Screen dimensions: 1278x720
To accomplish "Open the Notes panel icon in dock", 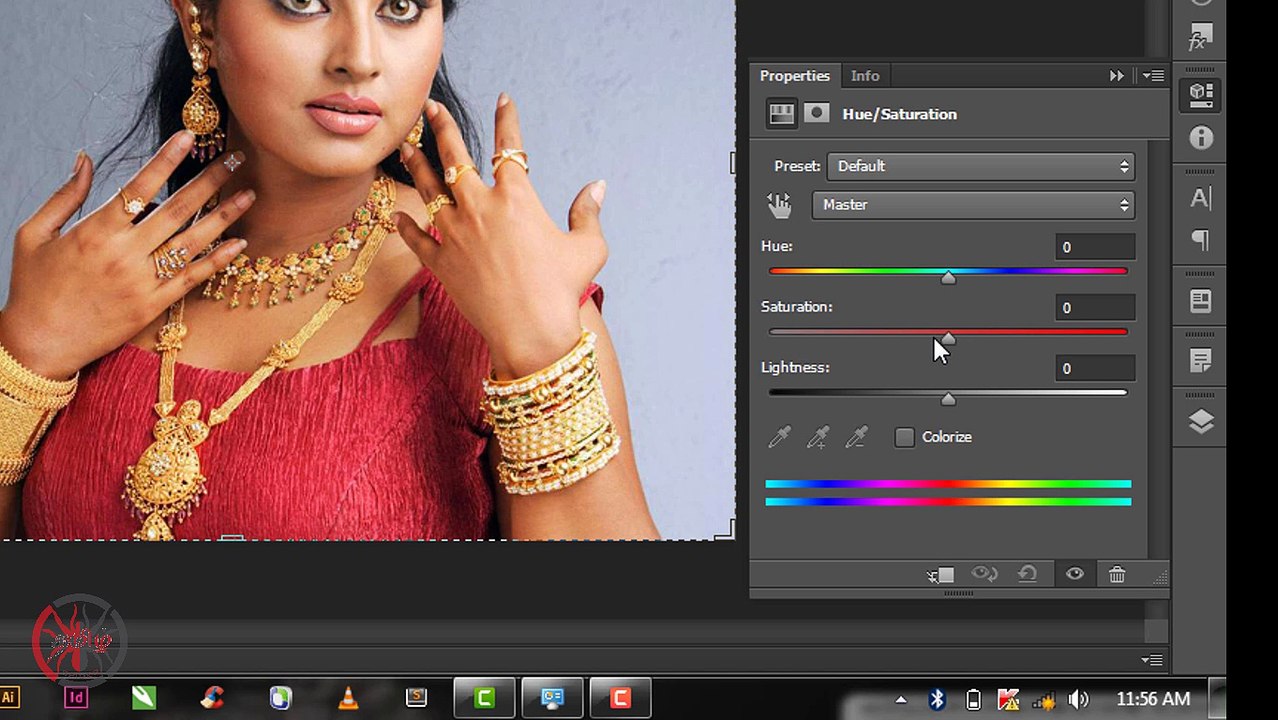I will pos(1200,361).
